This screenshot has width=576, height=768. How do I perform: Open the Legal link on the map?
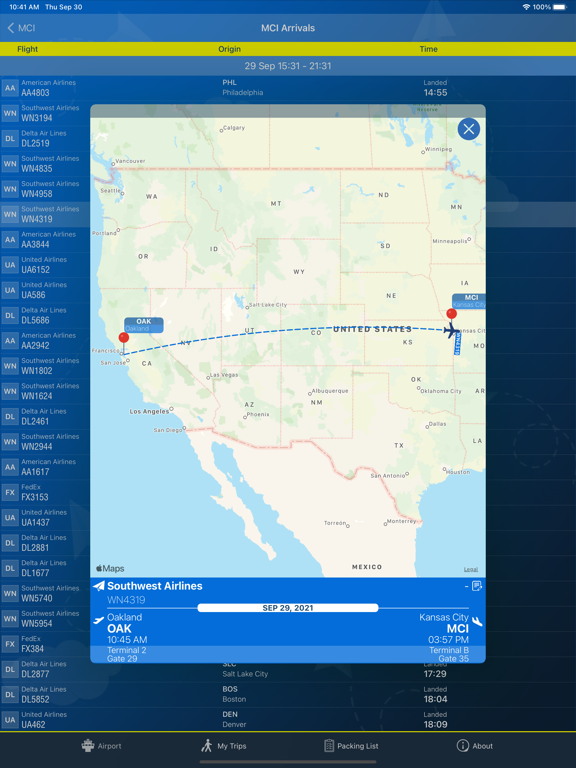coord(471,569)
